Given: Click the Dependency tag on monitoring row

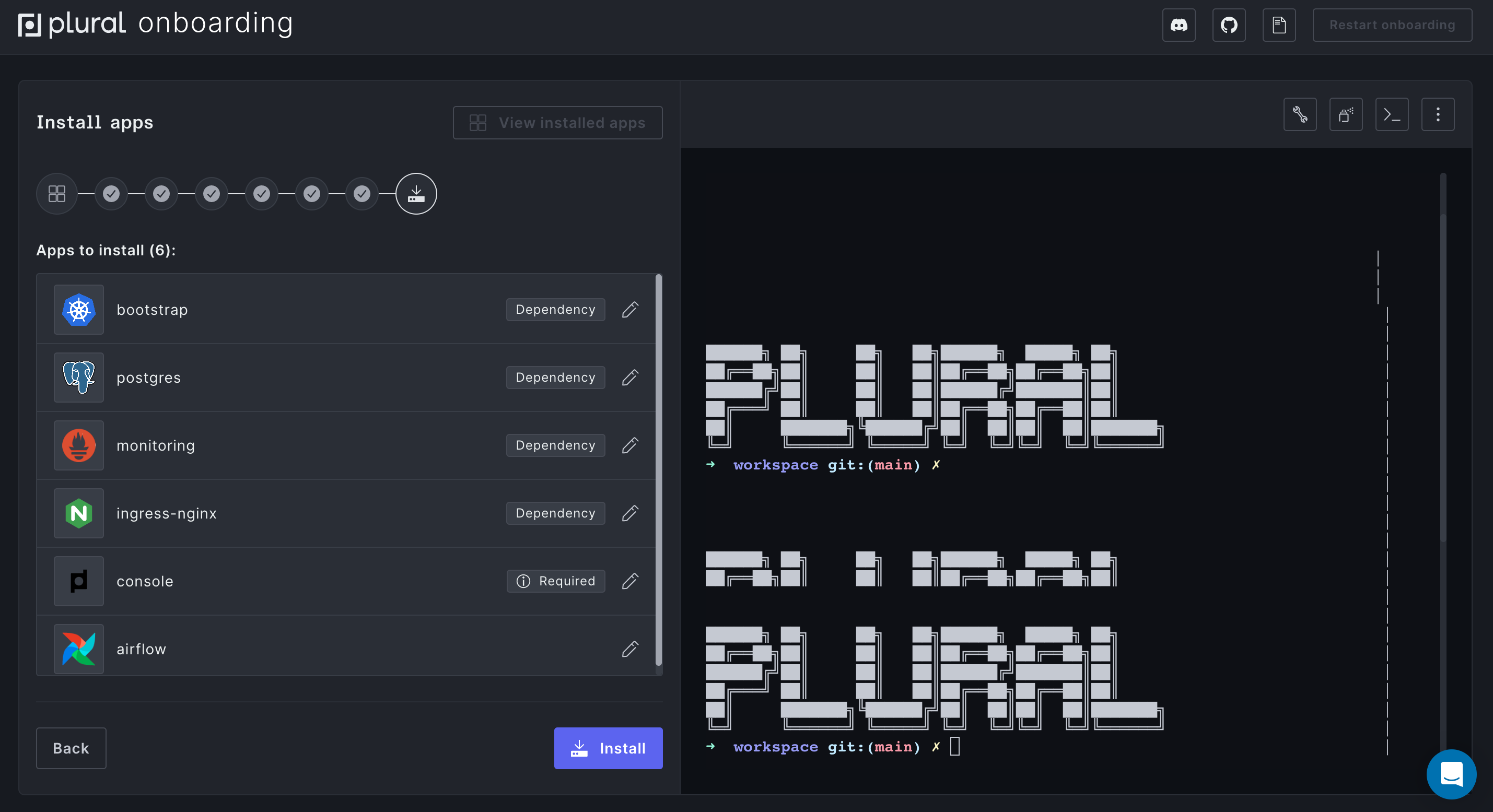Looking at the screenshot, I should 555,445.
